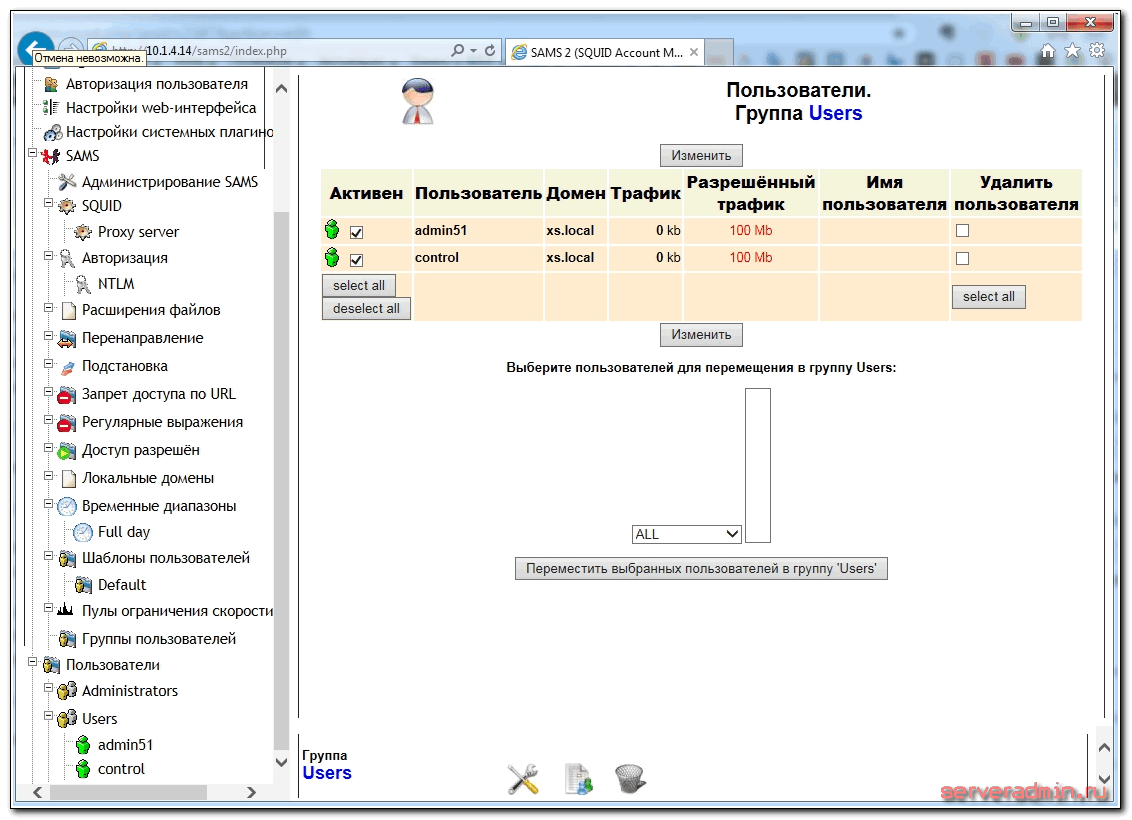Tick the delete-user checkbox for admin51
Viewport: 1132px width, 820px height.
pos(962,231)
